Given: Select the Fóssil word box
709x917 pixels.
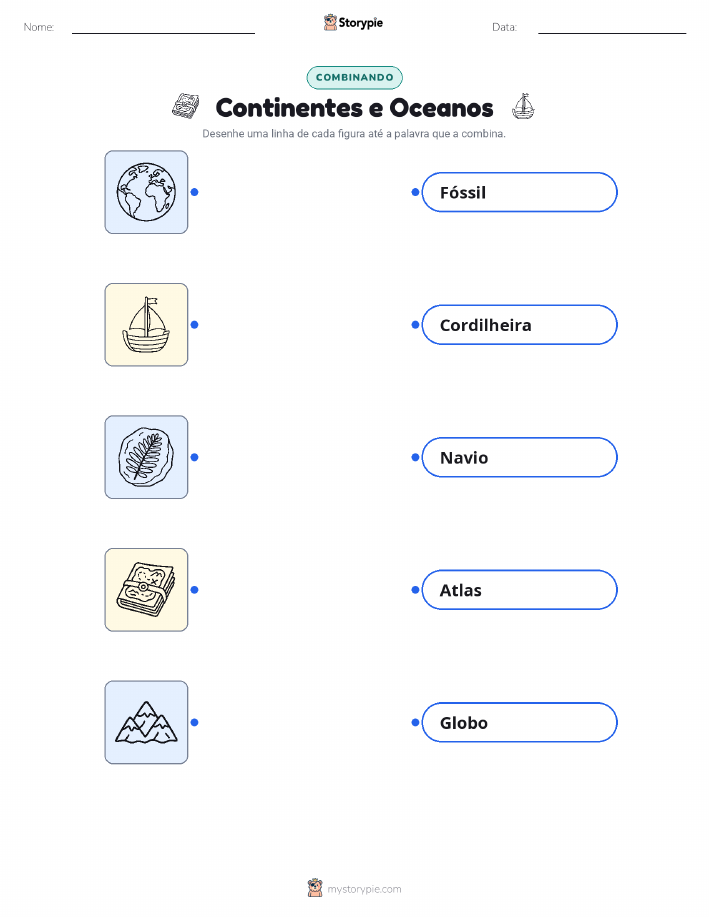Looking at the screenshot, I should 519,192.
